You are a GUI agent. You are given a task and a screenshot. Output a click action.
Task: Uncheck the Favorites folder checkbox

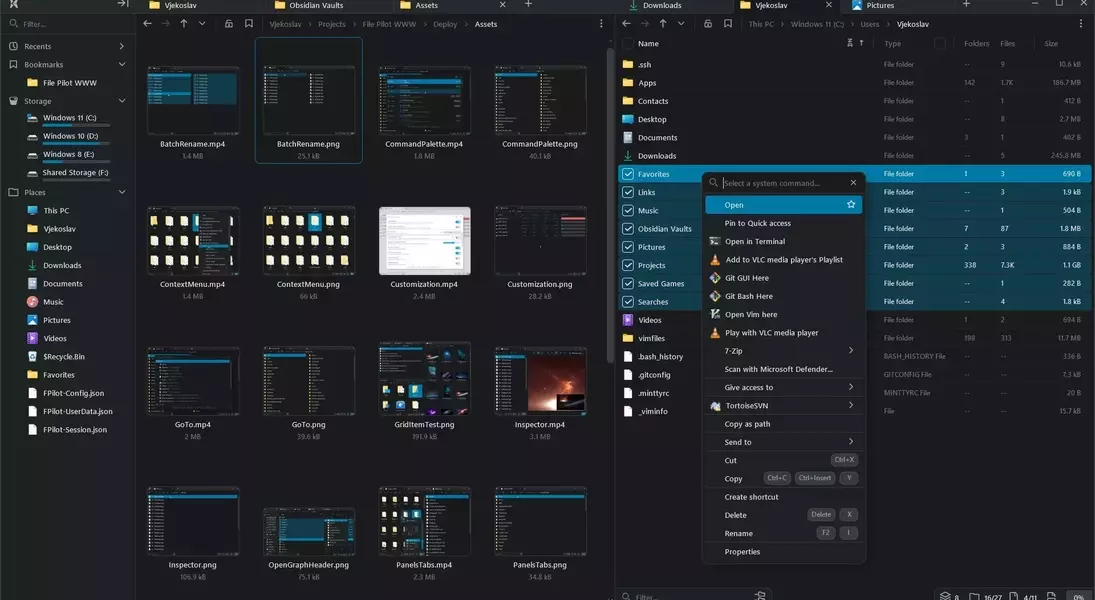click(x=628, y=174)
